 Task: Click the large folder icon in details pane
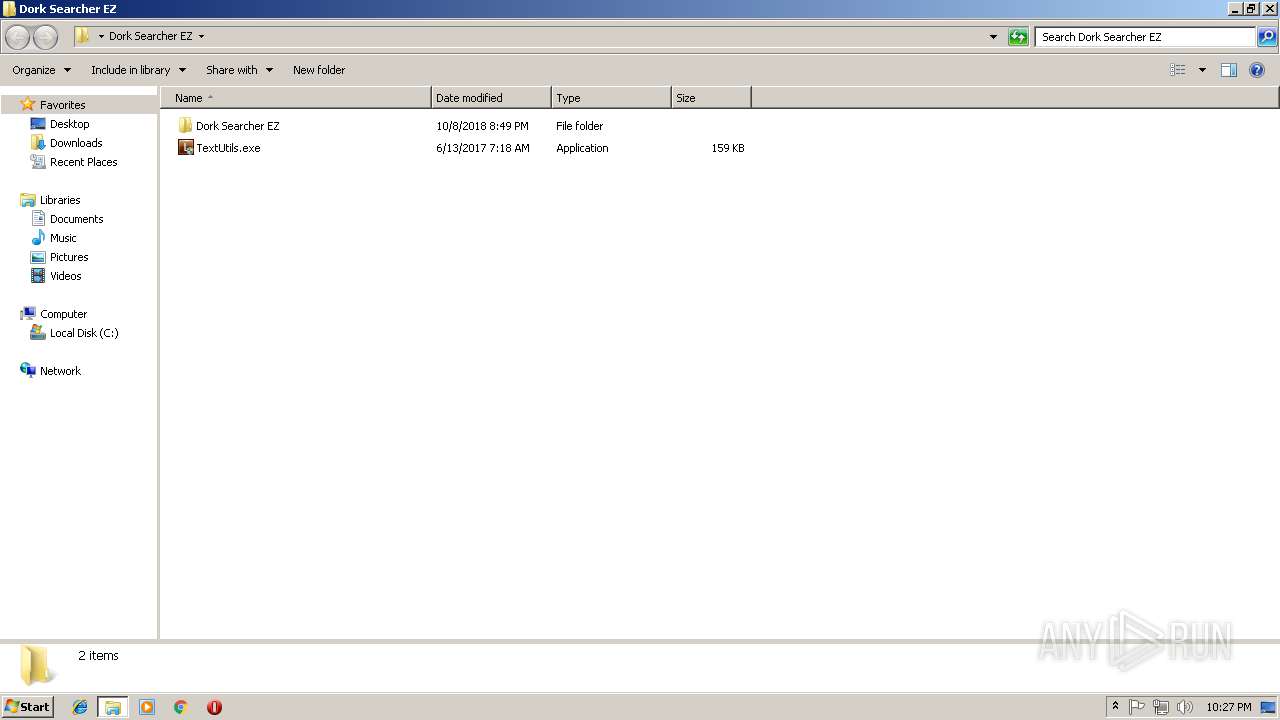[x=37, y=665]
